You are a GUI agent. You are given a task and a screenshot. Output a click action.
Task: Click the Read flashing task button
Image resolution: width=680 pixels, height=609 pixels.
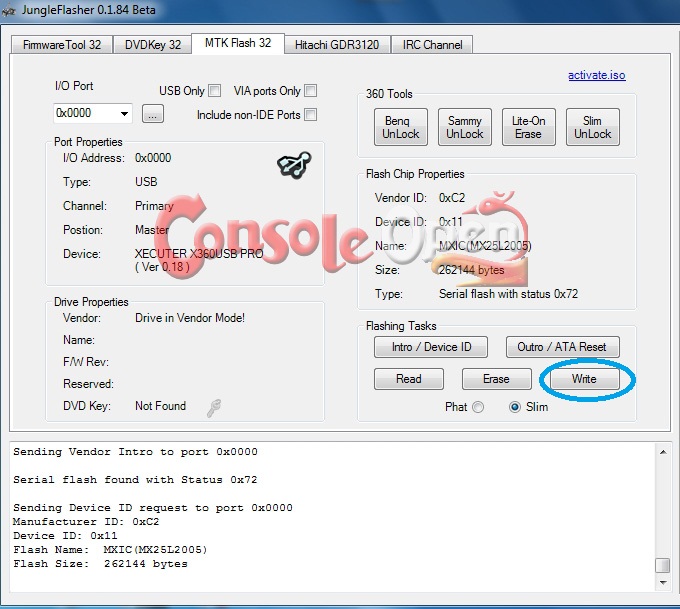(409, 379)
